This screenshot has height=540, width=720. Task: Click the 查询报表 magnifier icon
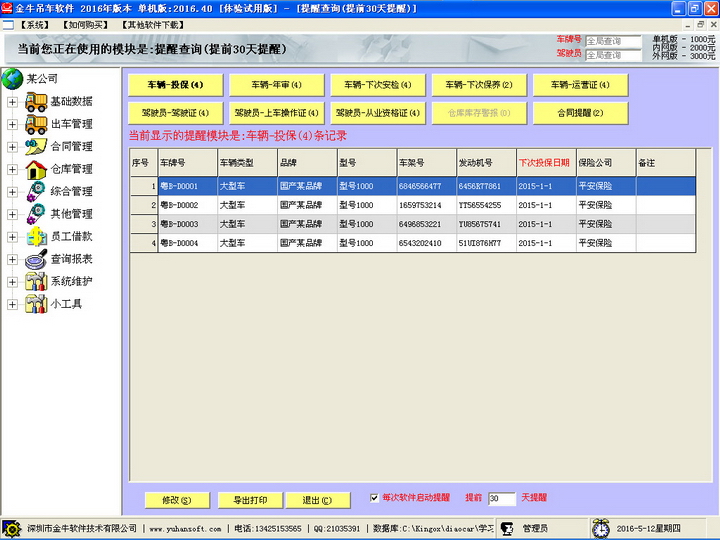pyautogui.click(x=37, y=260)
